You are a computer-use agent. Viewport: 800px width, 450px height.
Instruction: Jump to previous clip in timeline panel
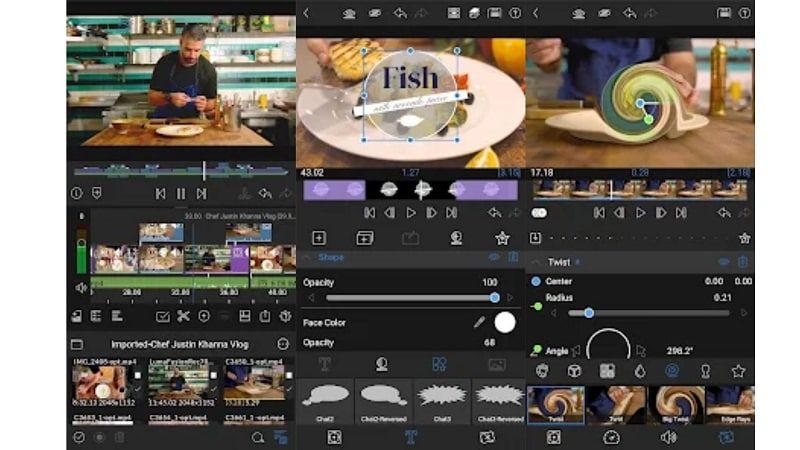point(160,194)
